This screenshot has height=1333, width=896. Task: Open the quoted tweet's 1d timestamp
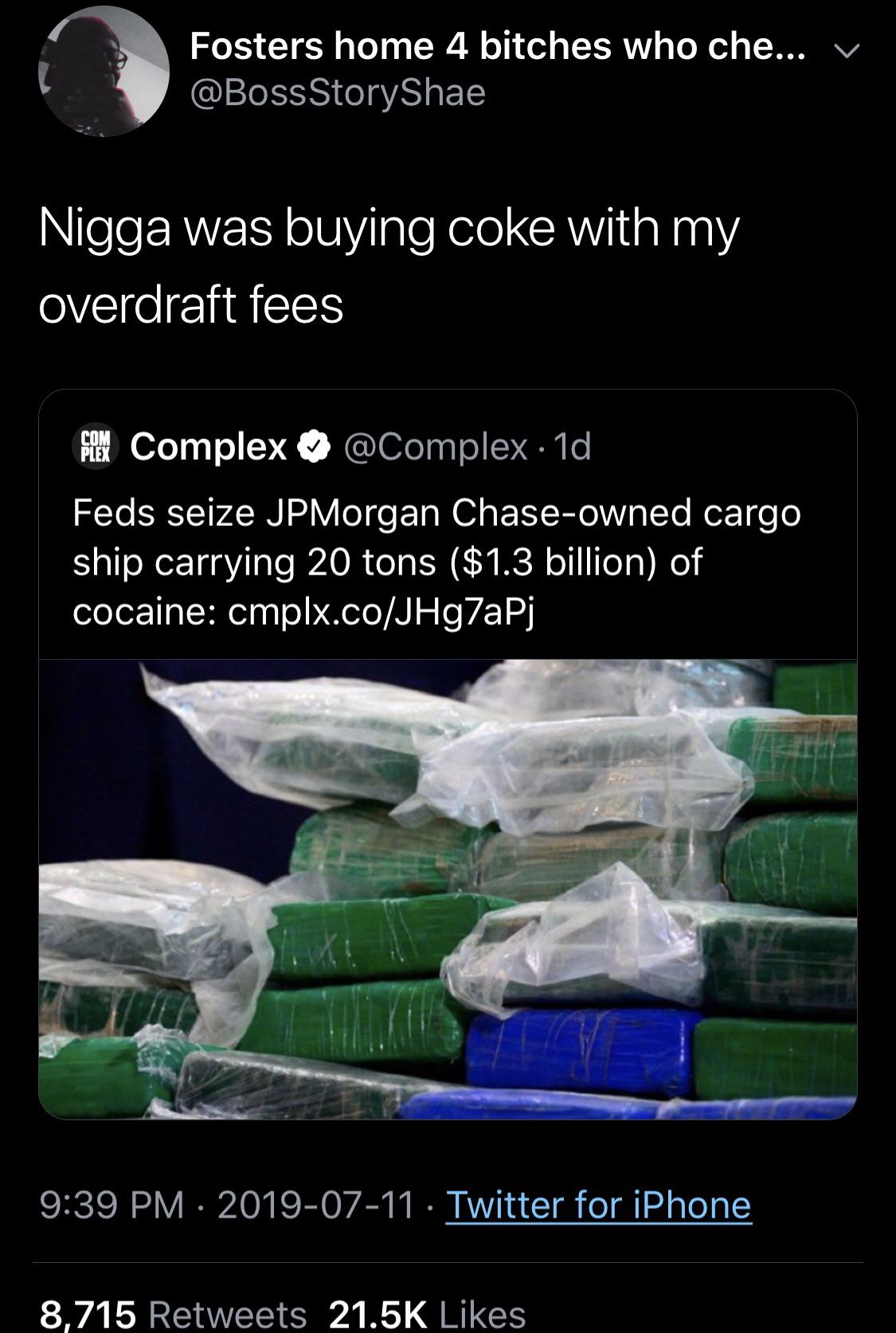pos(572,448)
